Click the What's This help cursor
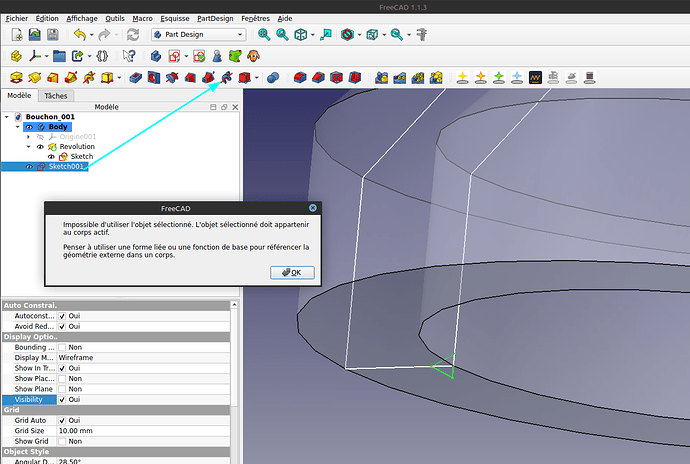This screenshot has width=690, height=464. tap(129, 56)
